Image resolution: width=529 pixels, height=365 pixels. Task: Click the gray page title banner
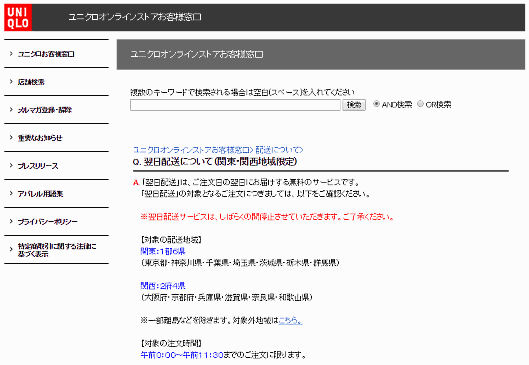321,55
